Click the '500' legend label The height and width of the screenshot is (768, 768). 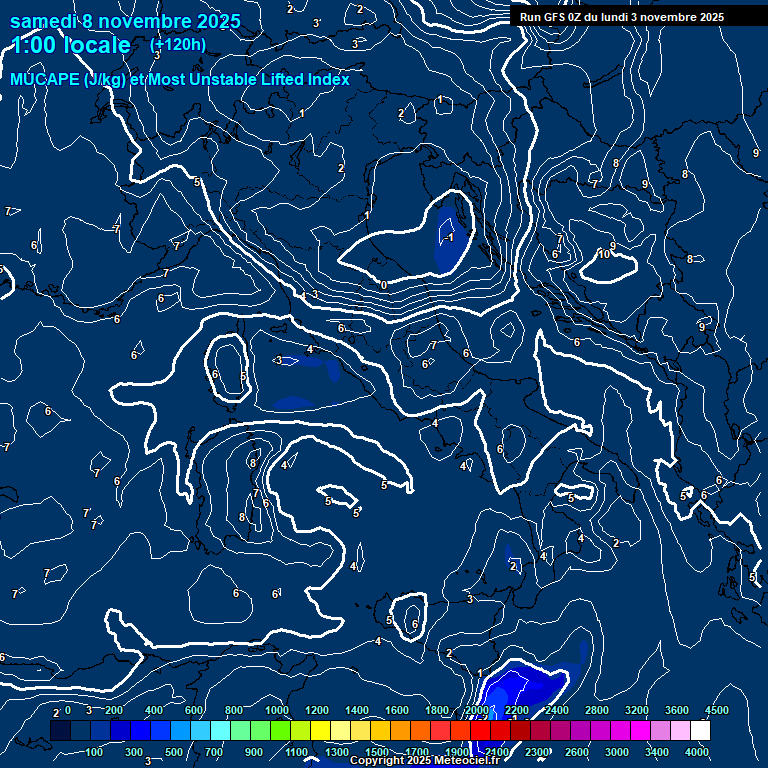pyautogui.click(x=174, y=752)
